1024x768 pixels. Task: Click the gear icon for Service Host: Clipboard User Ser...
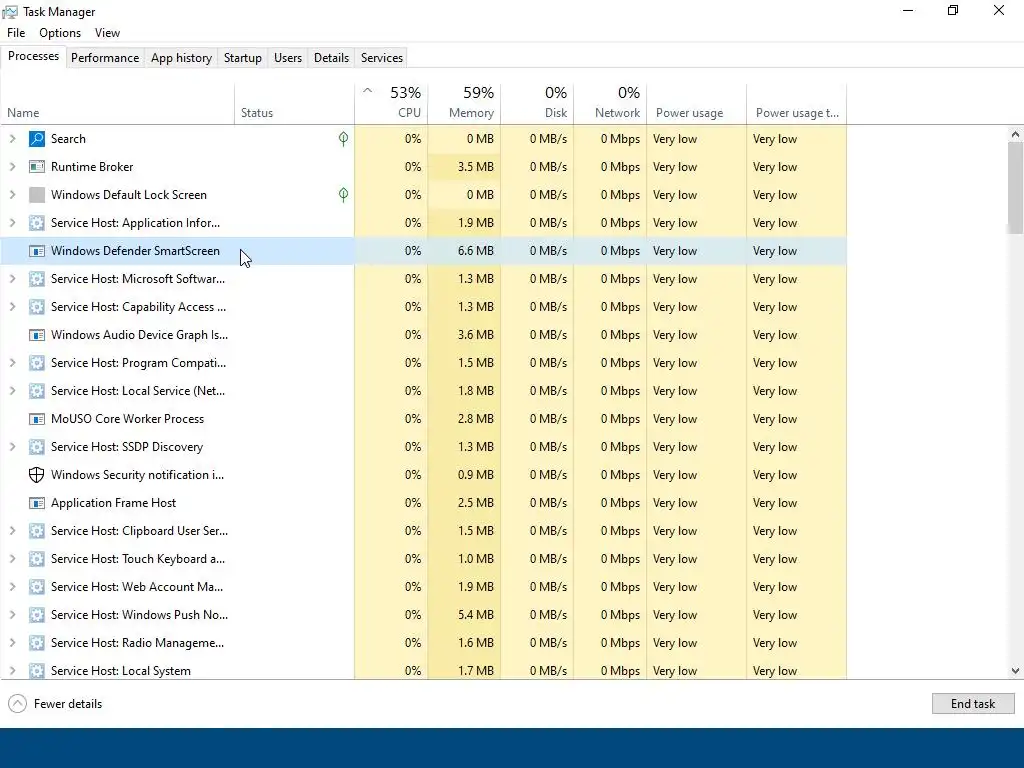(37, 531)
